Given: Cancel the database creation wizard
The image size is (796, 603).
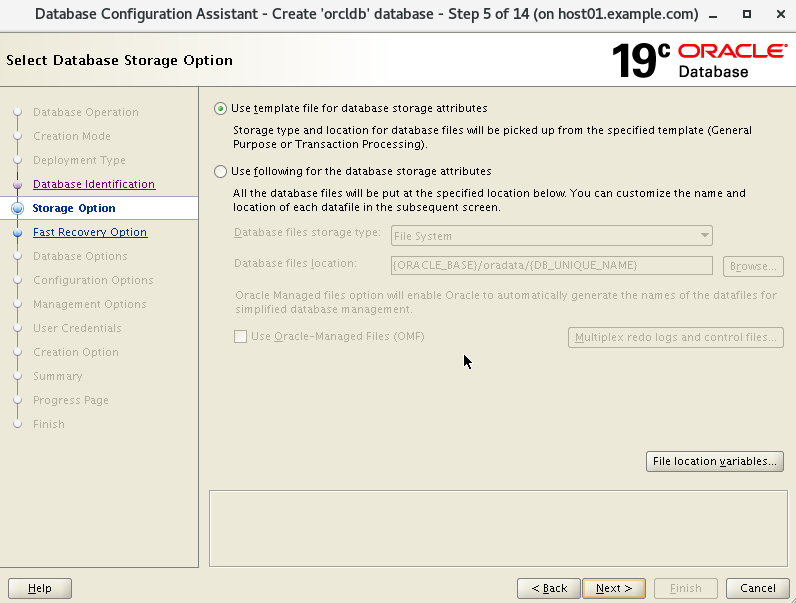Looking at the screenshot, I should click(x=757, y=588).
